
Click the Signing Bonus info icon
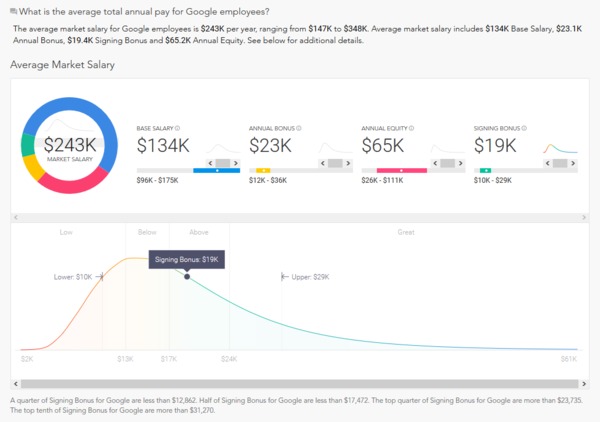point(524,128)
